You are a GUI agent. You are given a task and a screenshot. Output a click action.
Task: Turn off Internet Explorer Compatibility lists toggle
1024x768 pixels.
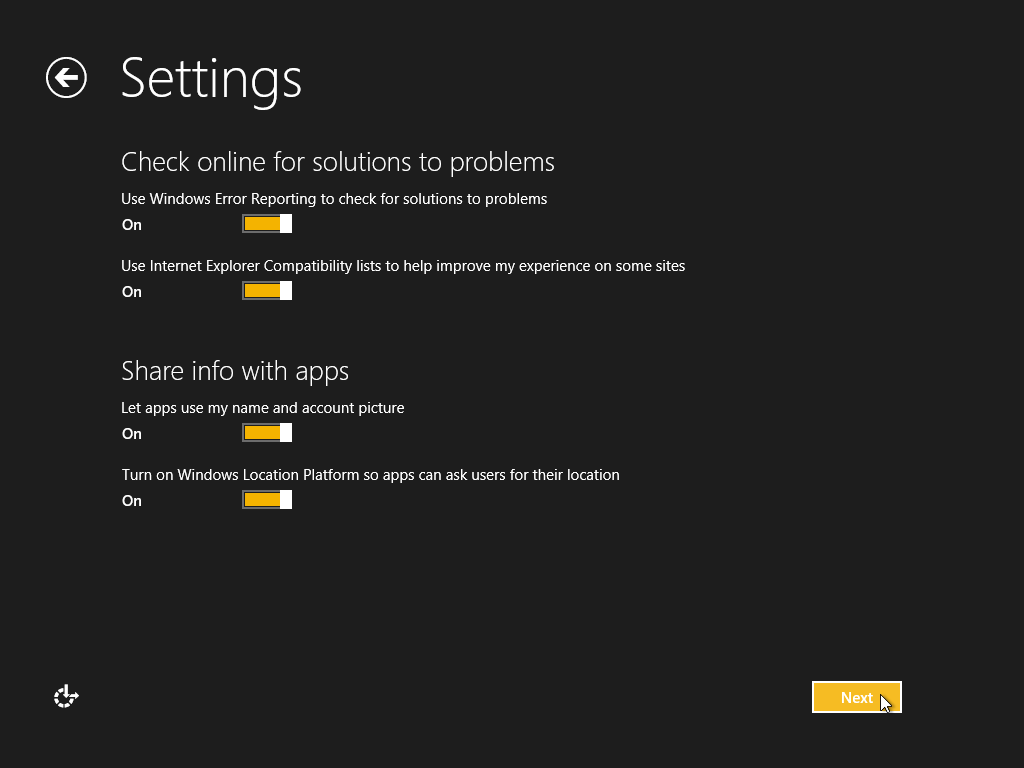[x=266, y=291]
